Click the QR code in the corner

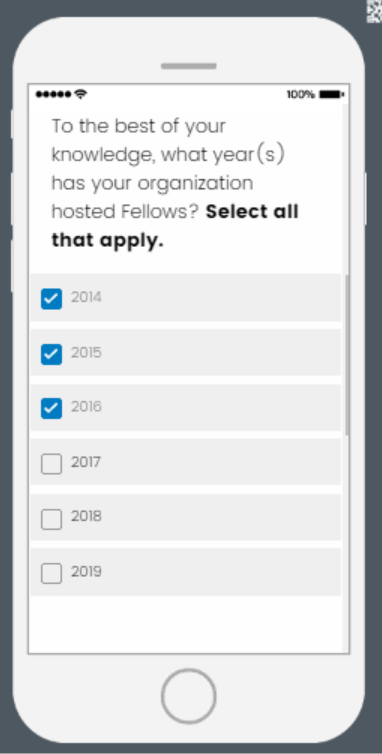[374, 11]
